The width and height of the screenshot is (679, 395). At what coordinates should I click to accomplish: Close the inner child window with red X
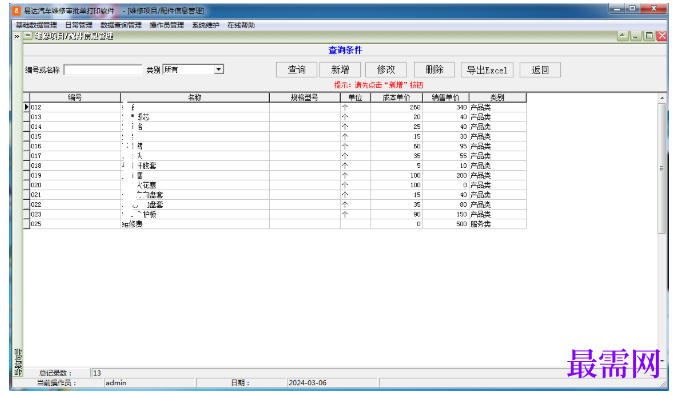[662, 36]
